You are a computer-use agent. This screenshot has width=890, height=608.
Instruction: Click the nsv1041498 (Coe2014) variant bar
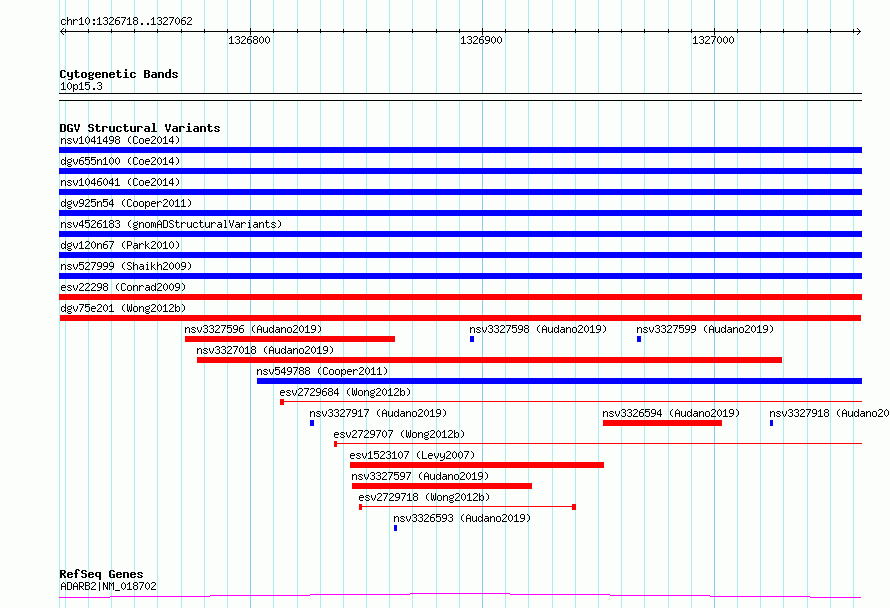(460, 150)
